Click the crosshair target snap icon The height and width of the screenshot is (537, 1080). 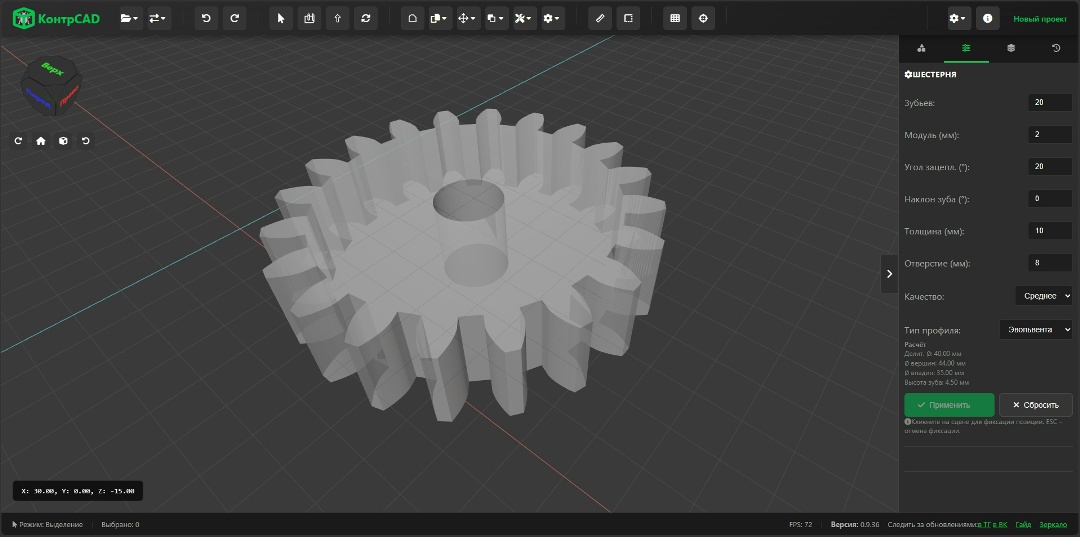click(x=703, y=19)
